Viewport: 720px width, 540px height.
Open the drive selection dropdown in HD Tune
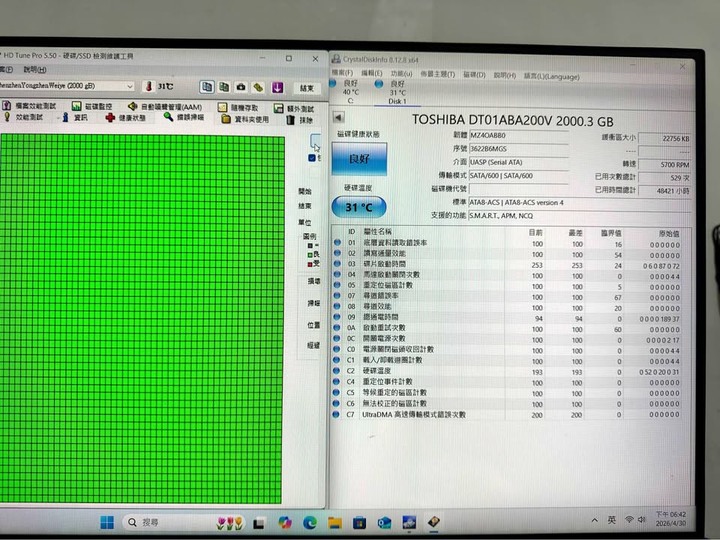pyautogui.click(x=129, y=86)
